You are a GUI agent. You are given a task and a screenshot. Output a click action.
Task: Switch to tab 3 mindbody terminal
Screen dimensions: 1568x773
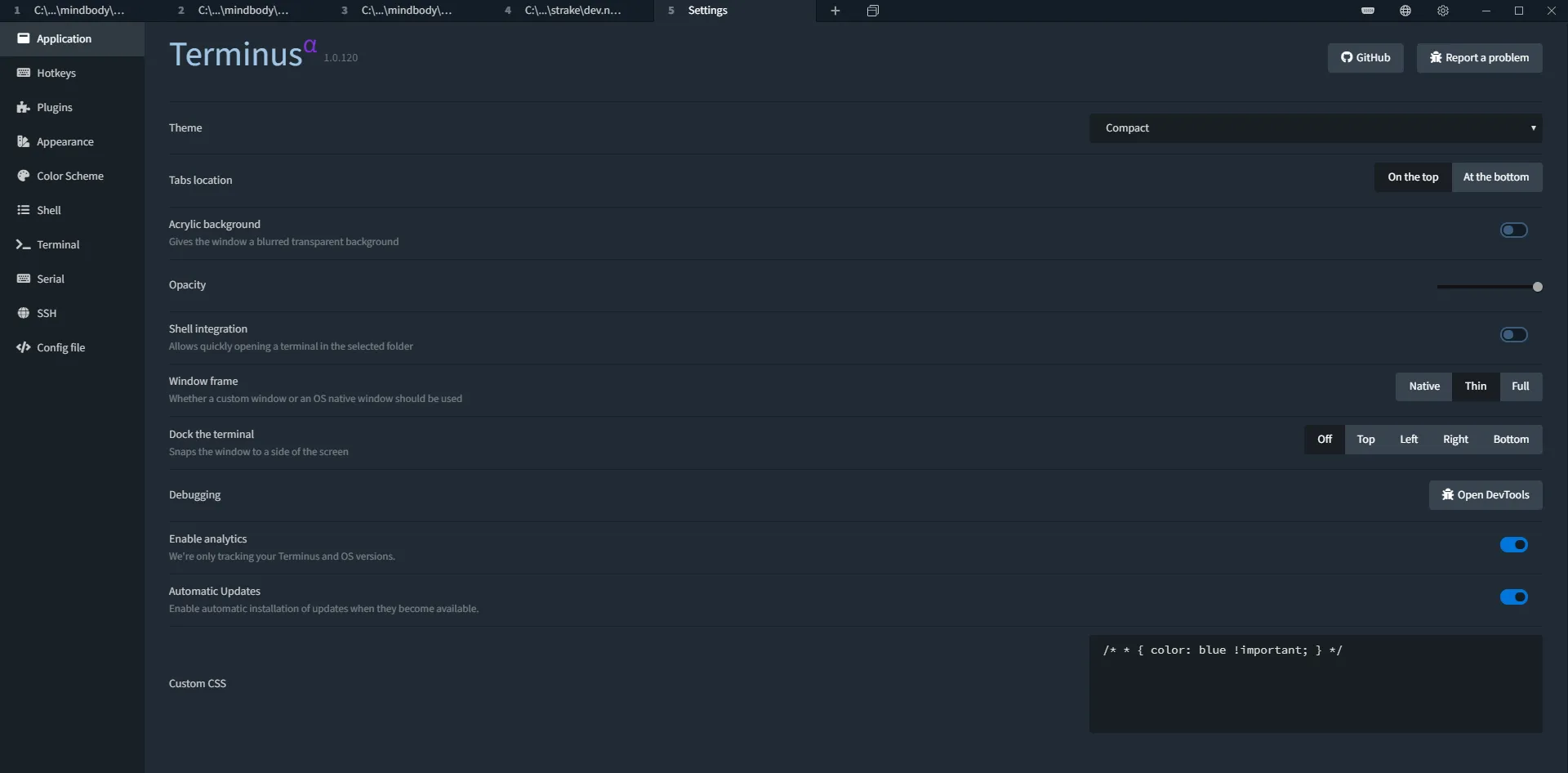(408, 11)
